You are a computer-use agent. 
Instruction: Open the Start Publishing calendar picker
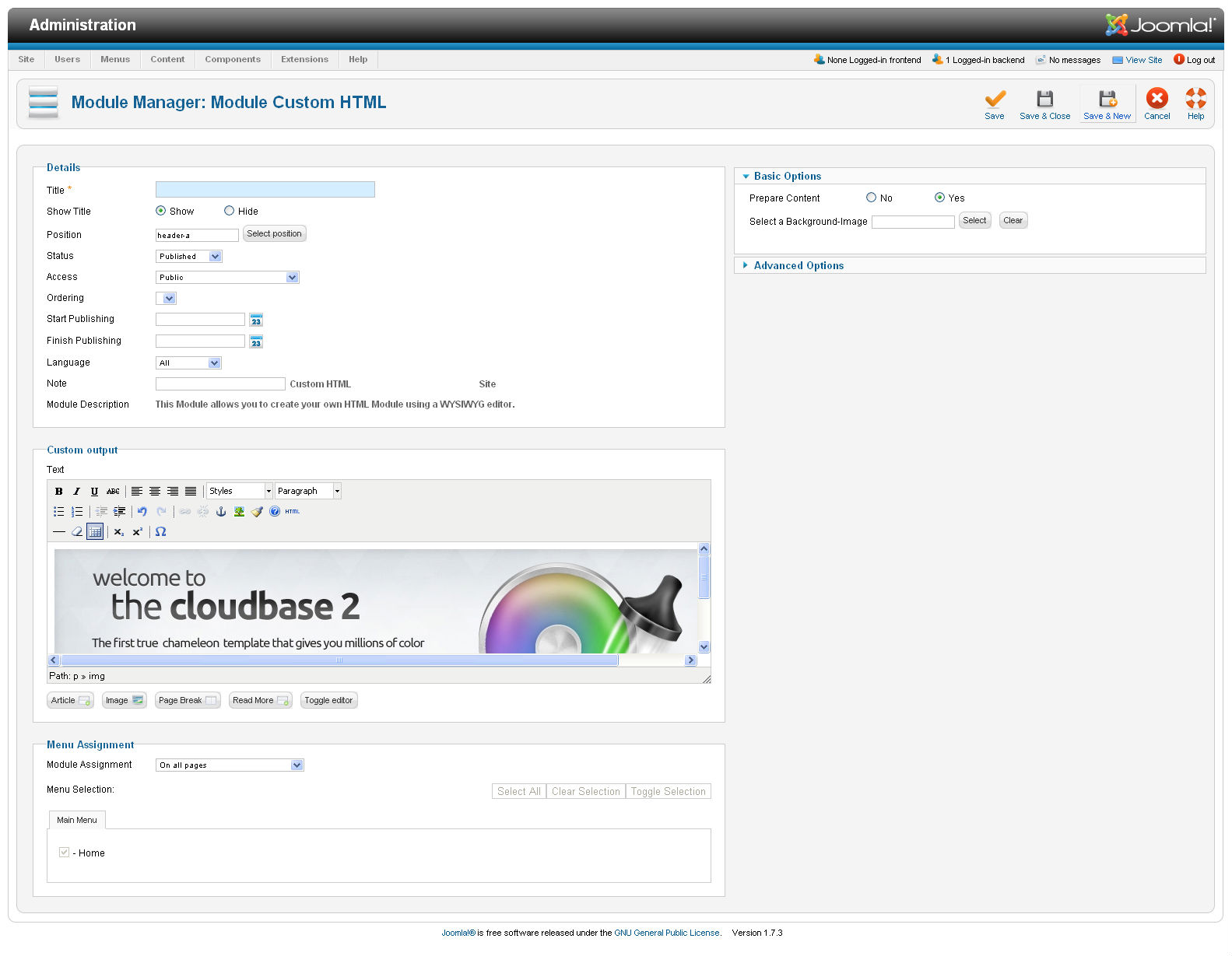[x=256, y=320]
